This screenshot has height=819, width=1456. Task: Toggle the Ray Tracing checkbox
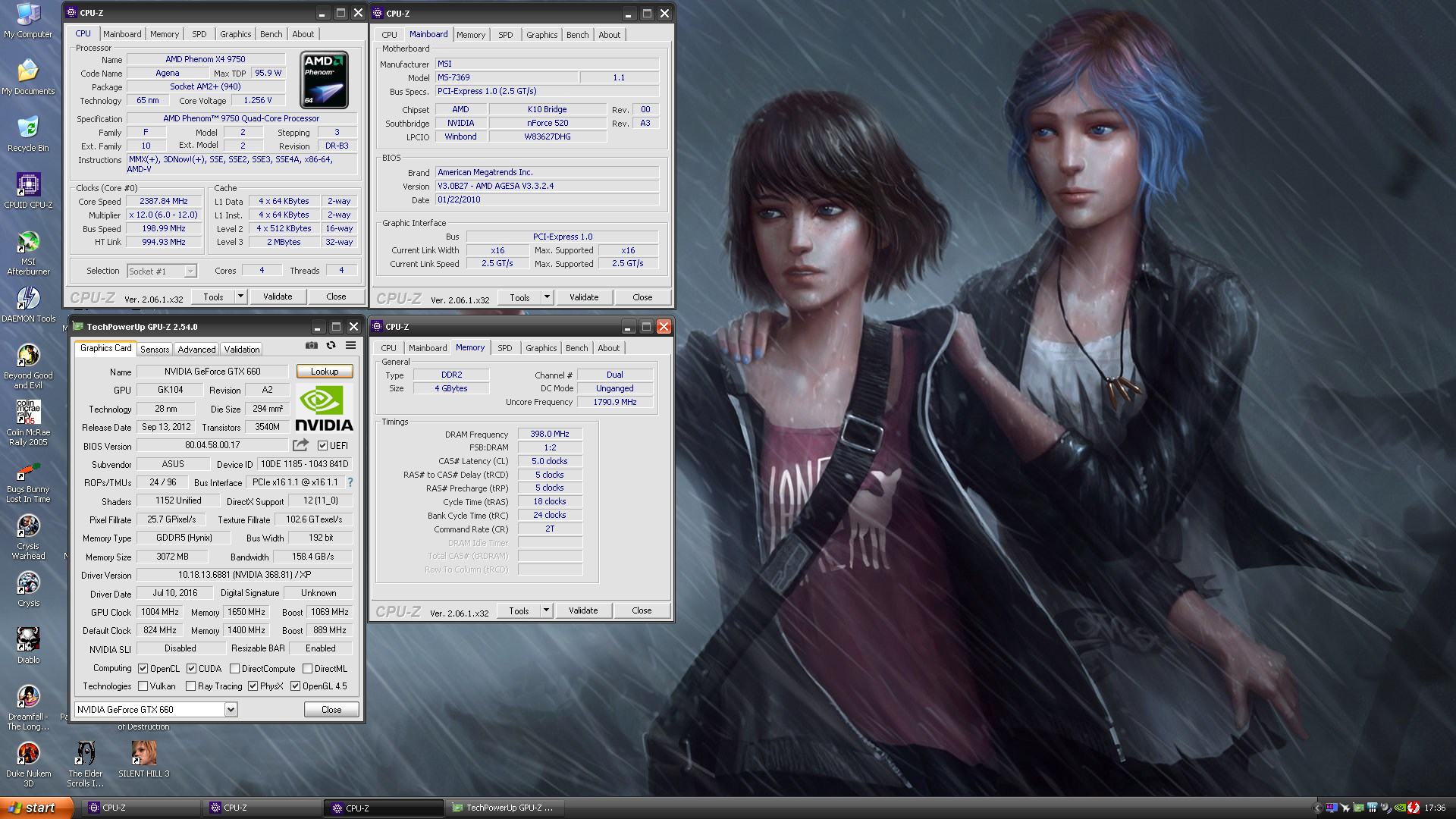[x=191, y=686]
